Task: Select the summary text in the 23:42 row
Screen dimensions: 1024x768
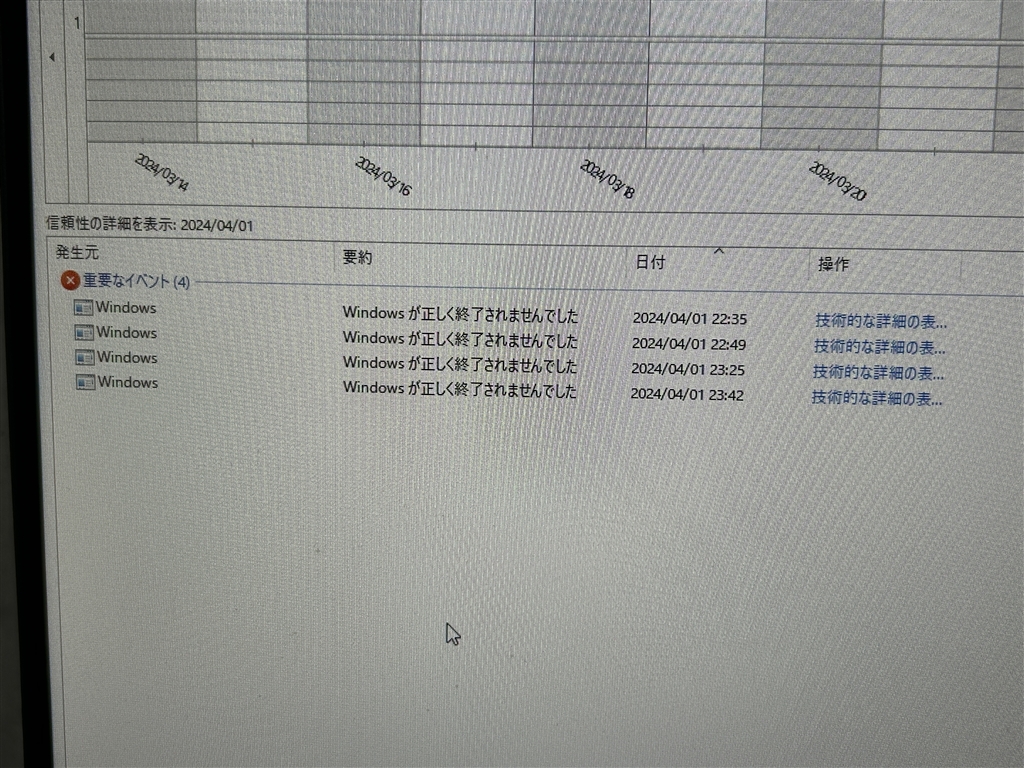Action: 460,389
